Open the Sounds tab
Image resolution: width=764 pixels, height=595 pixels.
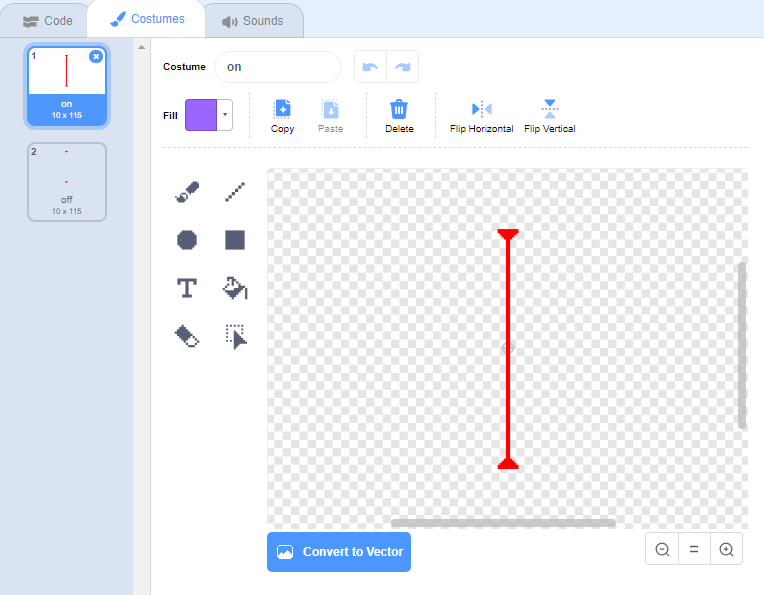coord(252,20)
